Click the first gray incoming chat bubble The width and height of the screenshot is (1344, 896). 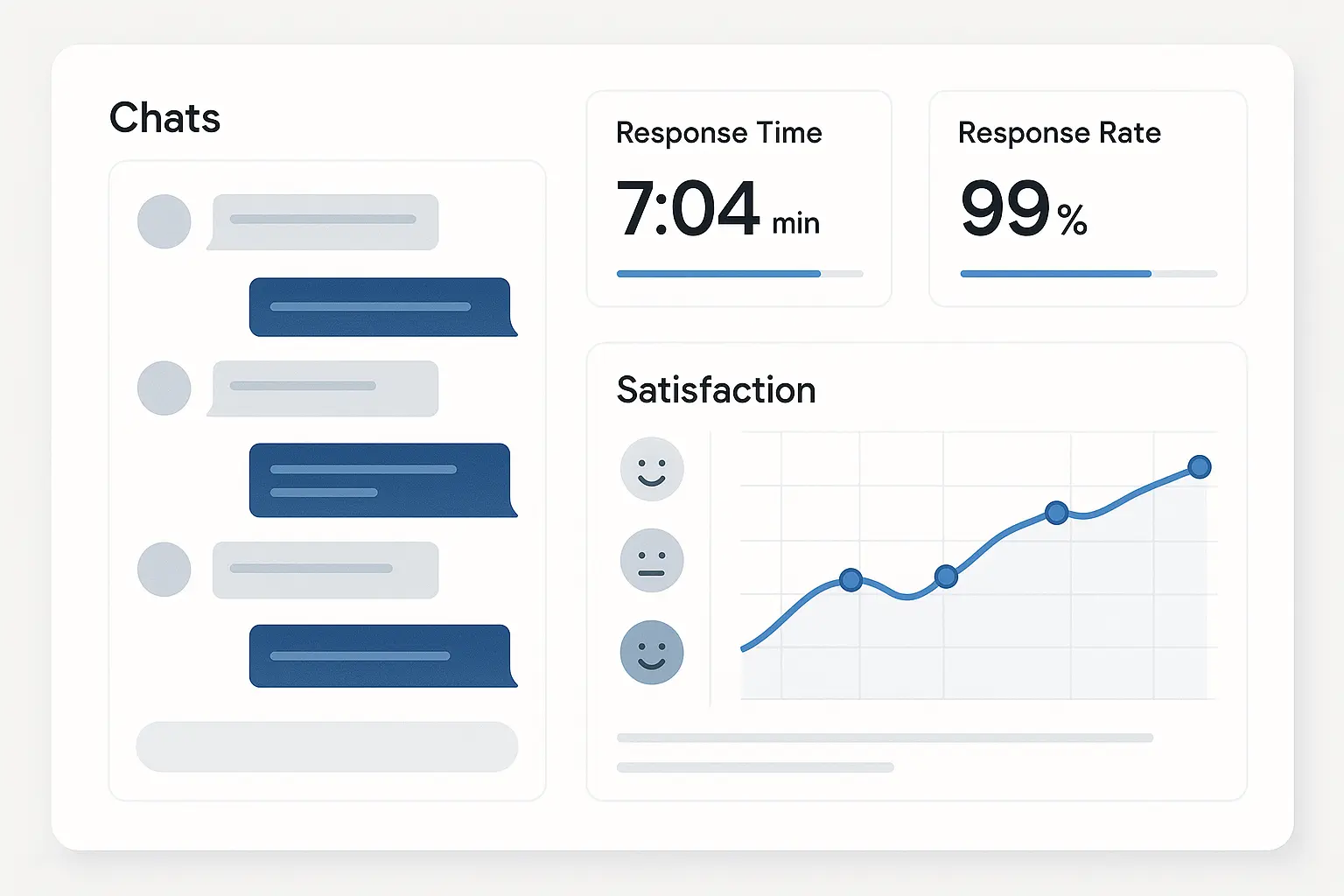point(325,221)
